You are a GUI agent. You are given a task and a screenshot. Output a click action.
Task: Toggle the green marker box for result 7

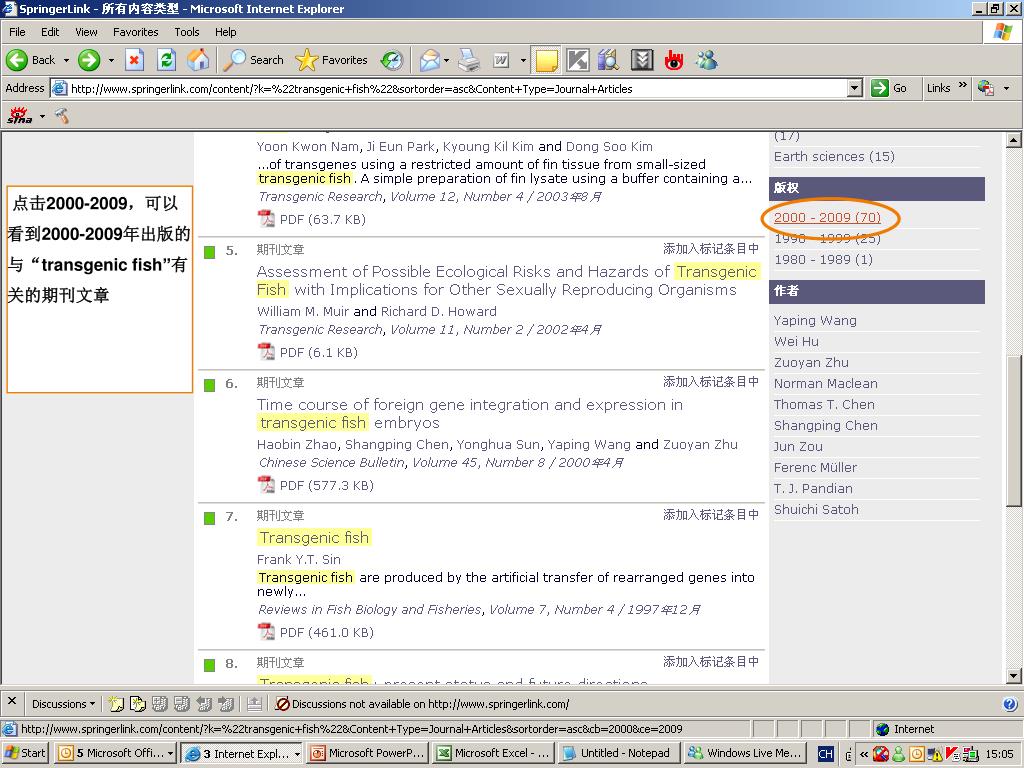(x=210, y=518)
